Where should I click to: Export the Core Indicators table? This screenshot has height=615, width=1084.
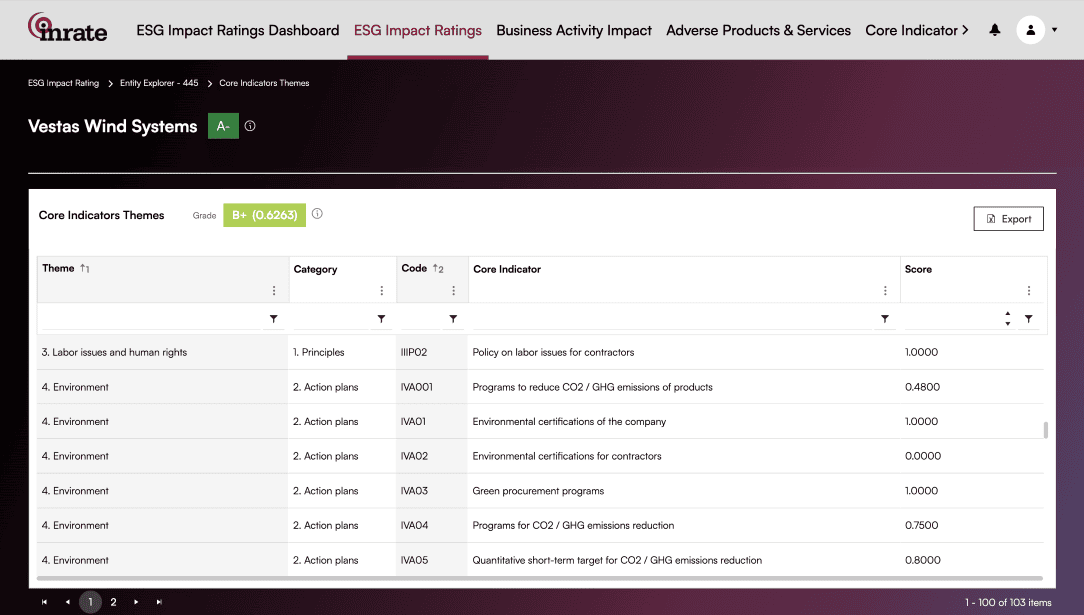point(1009,218)
